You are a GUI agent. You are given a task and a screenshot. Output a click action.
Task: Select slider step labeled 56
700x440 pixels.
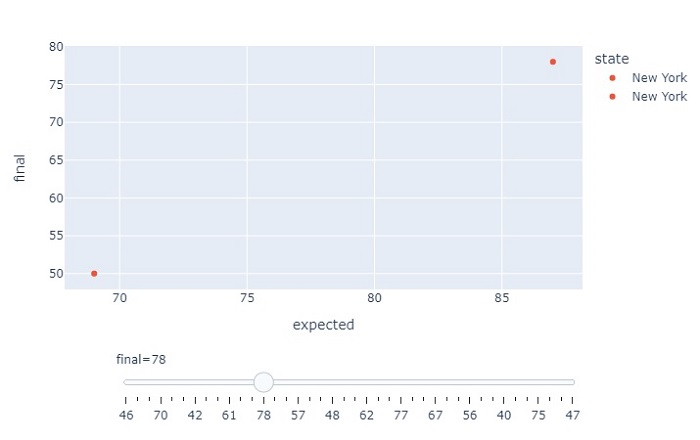[470, 382]
